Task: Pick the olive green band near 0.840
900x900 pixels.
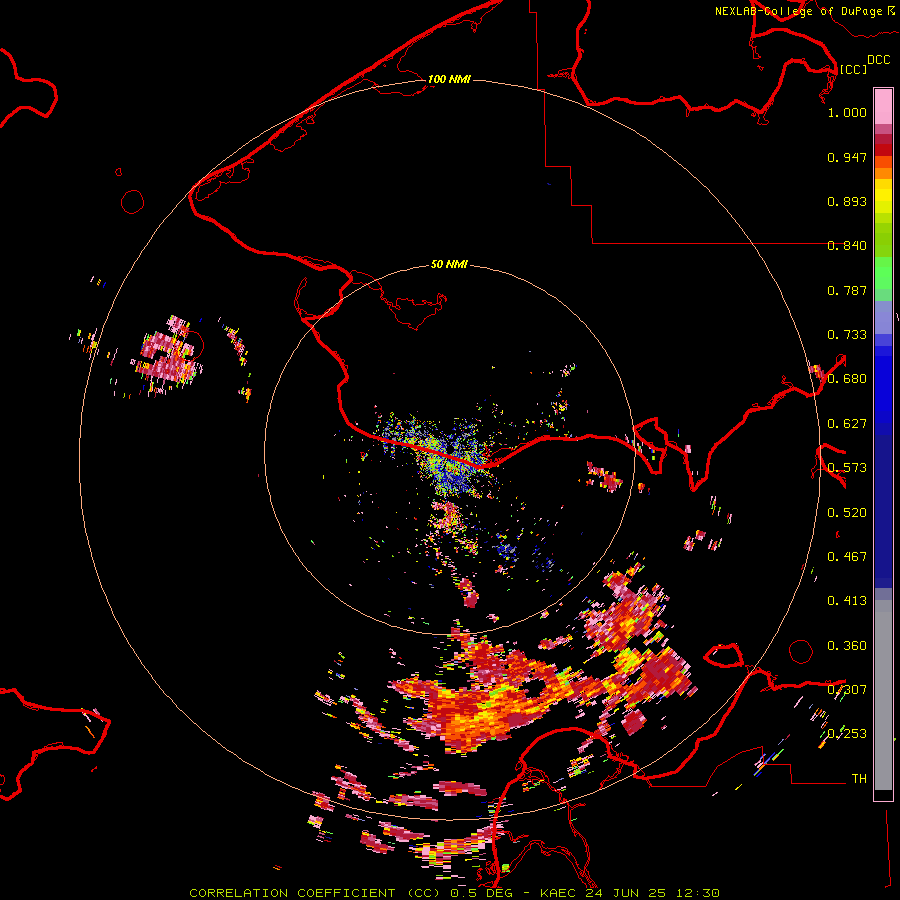Action: pyautogui.click(x=883, y=240)
